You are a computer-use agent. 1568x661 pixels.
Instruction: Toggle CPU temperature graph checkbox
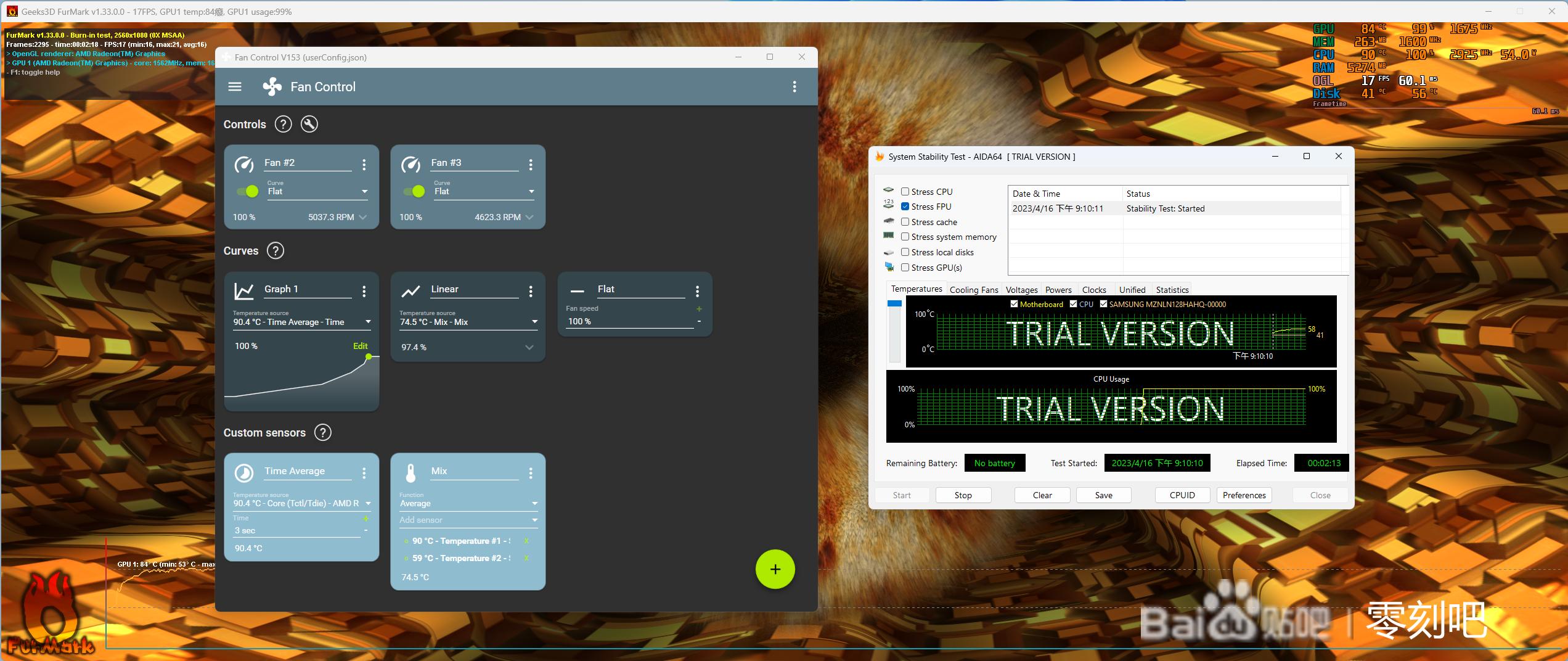(x=1073, y=304)
